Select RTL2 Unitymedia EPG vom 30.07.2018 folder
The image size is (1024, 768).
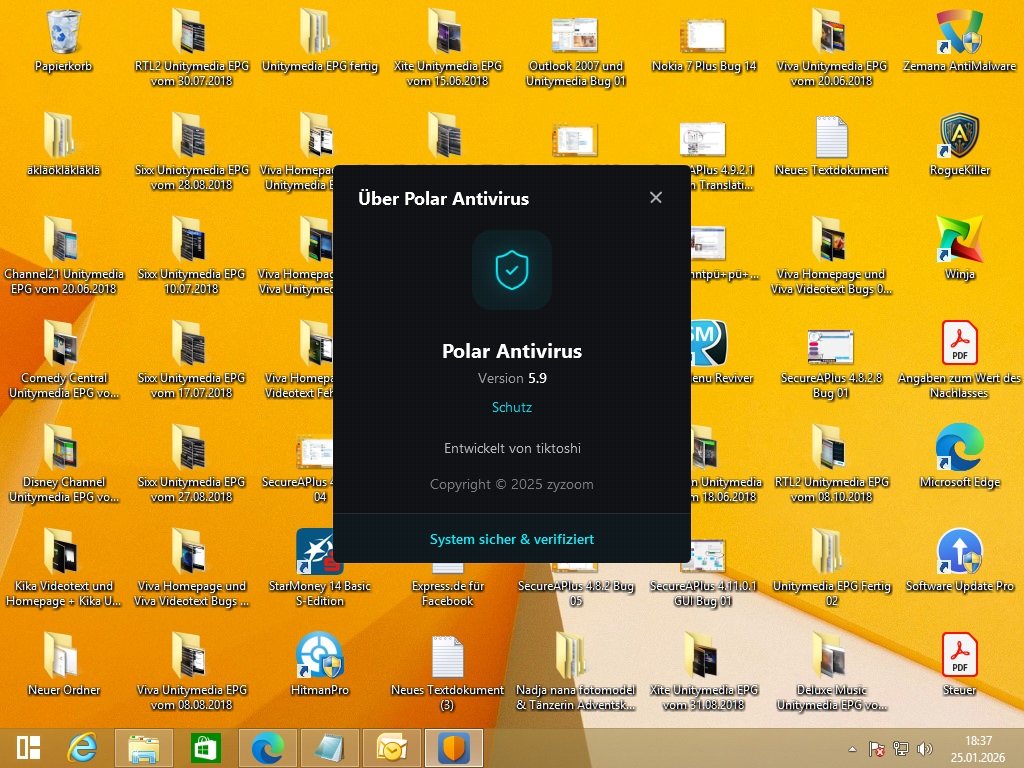191,48
